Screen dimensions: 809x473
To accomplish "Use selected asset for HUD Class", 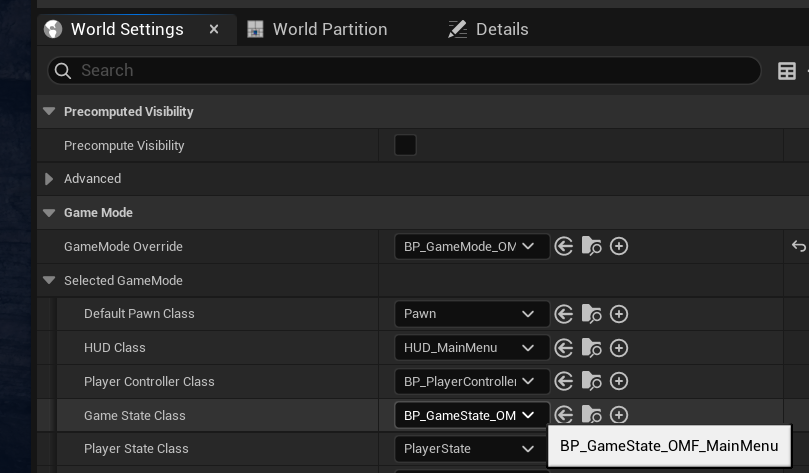I will pyautogui.click(x=563, y=348).
